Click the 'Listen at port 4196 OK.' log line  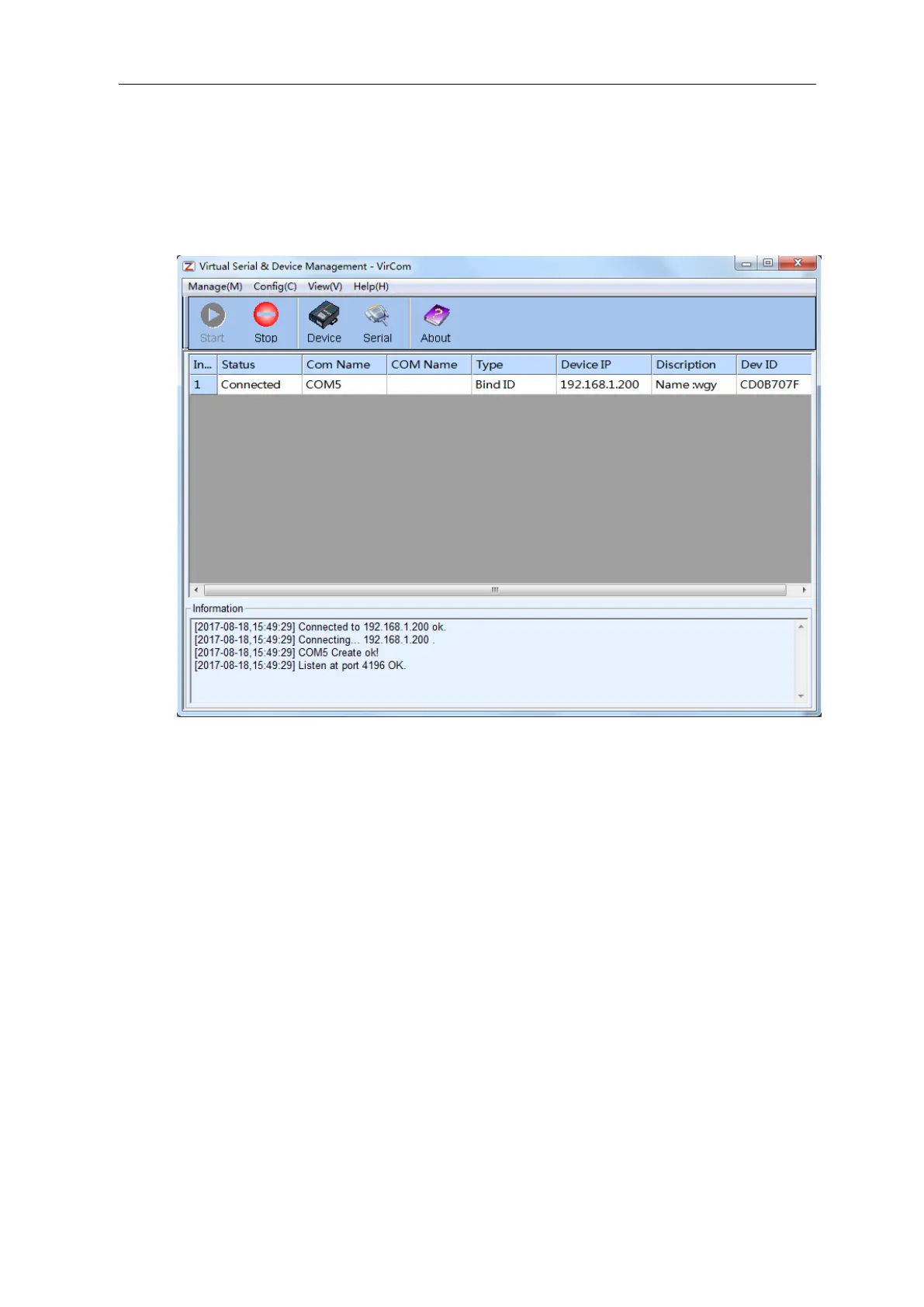(299, 665)
